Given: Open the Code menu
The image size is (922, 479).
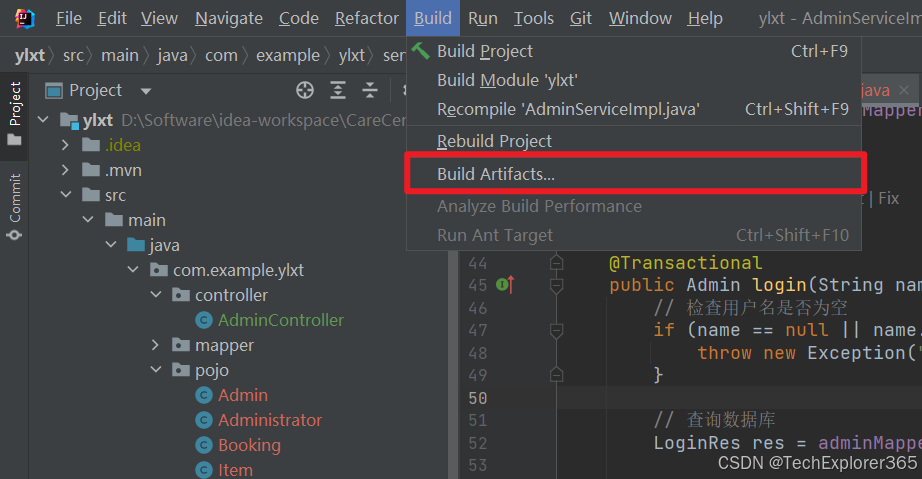Looking at the screenshot, I should coord(299,19).
